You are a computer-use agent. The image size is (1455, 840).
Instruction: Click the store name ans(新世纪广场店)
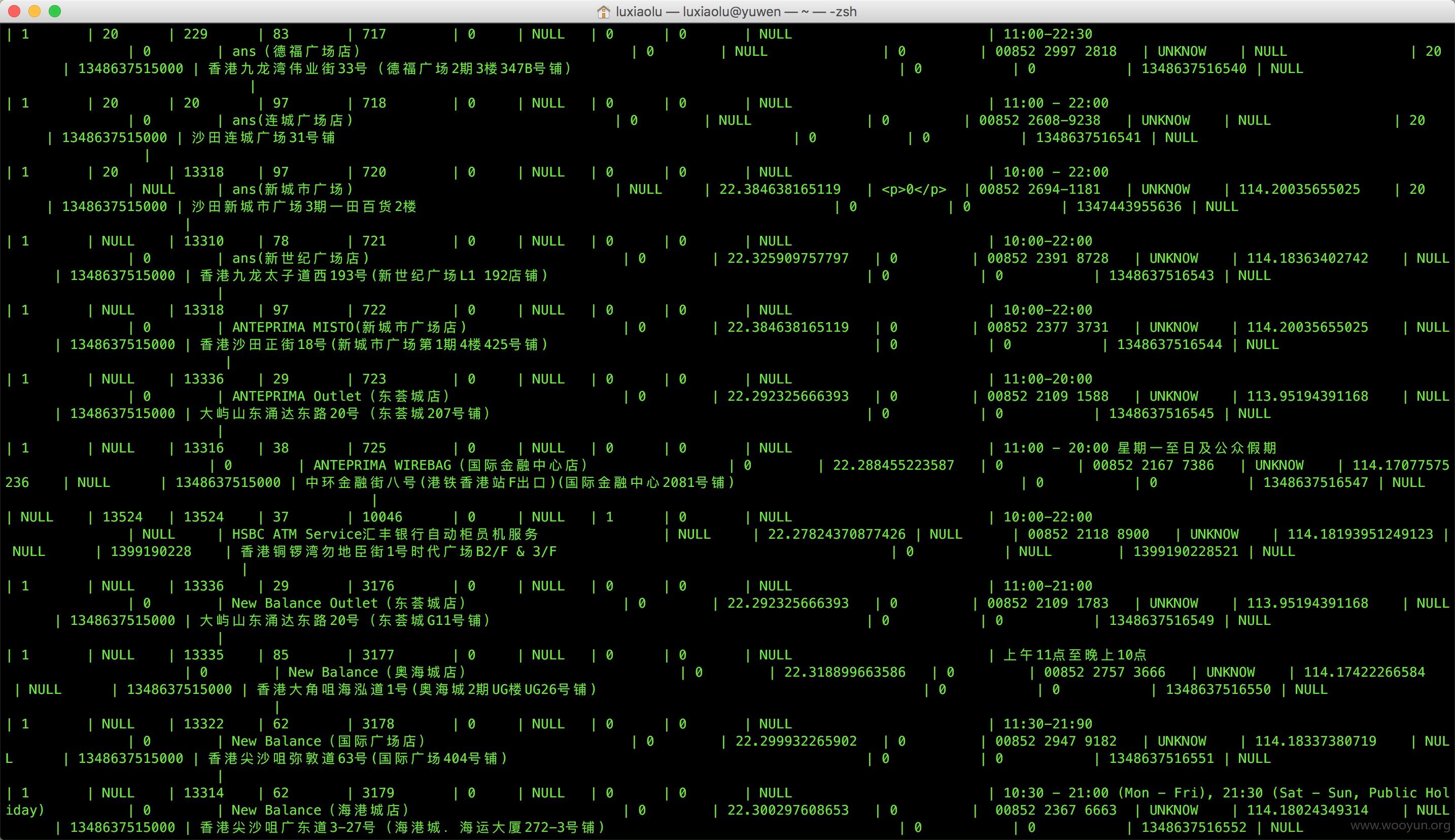(300, 259)
